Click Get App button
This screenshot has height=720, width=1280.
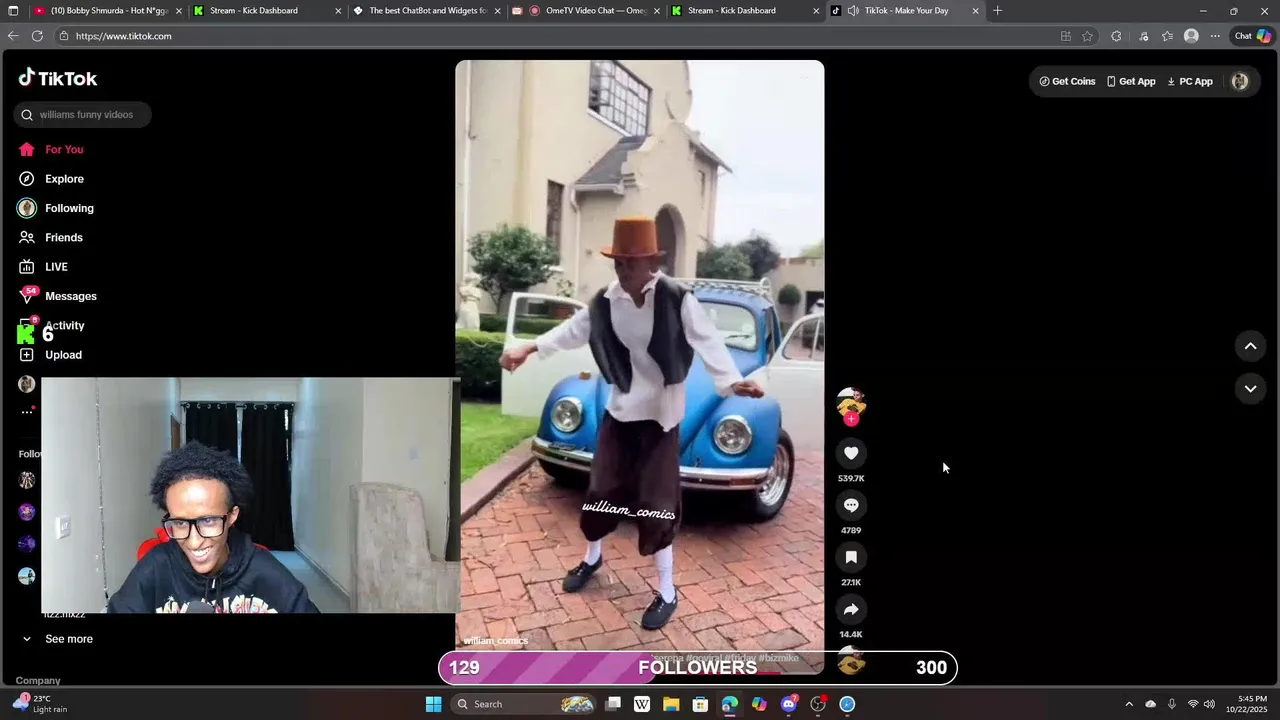click(1131, 82)
